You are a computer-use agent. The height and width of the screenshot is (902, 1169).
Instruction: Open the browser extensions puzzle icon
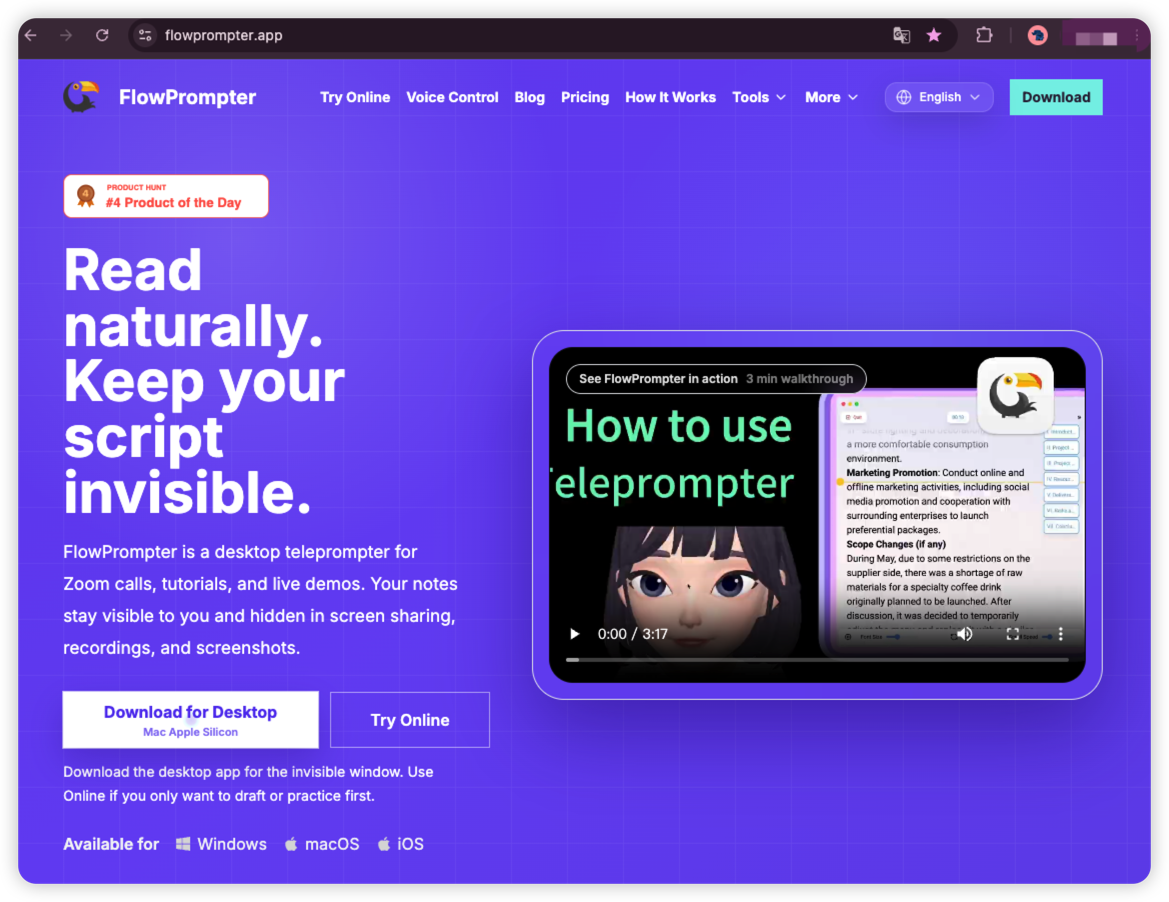tap(984, 35)
